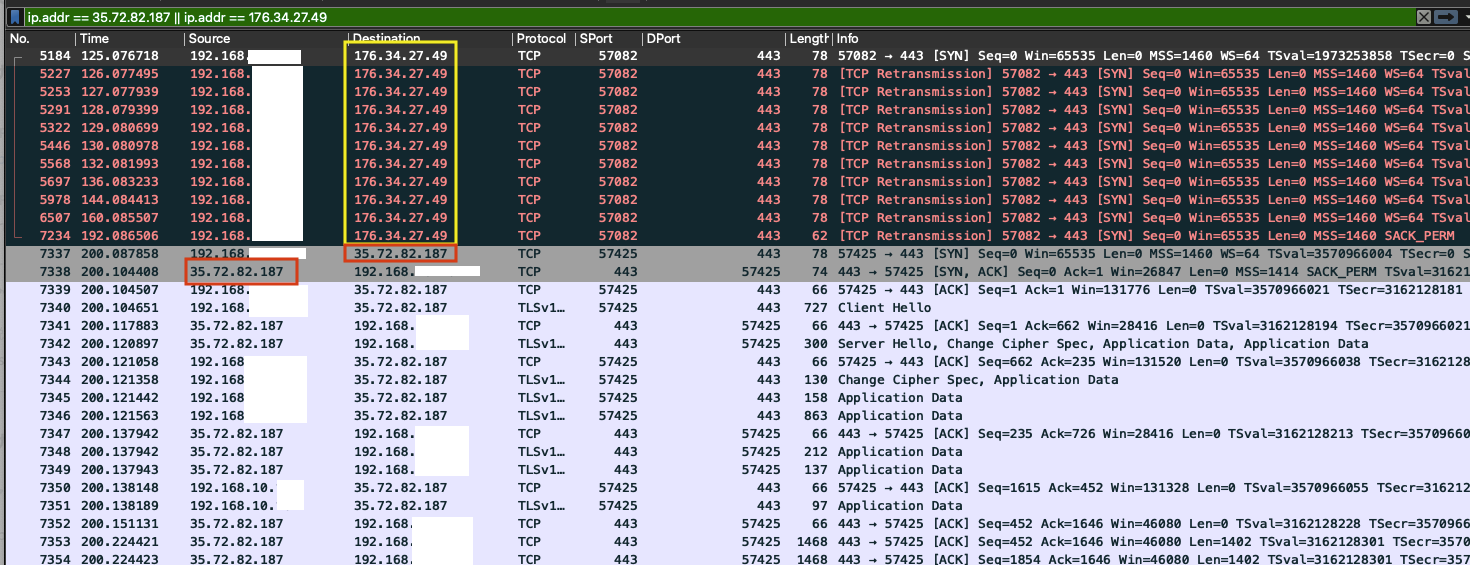Screen dimensions: 1470x565
Task: Select TCP Retransmission packet 5697
Action: (x=700, y=182)
